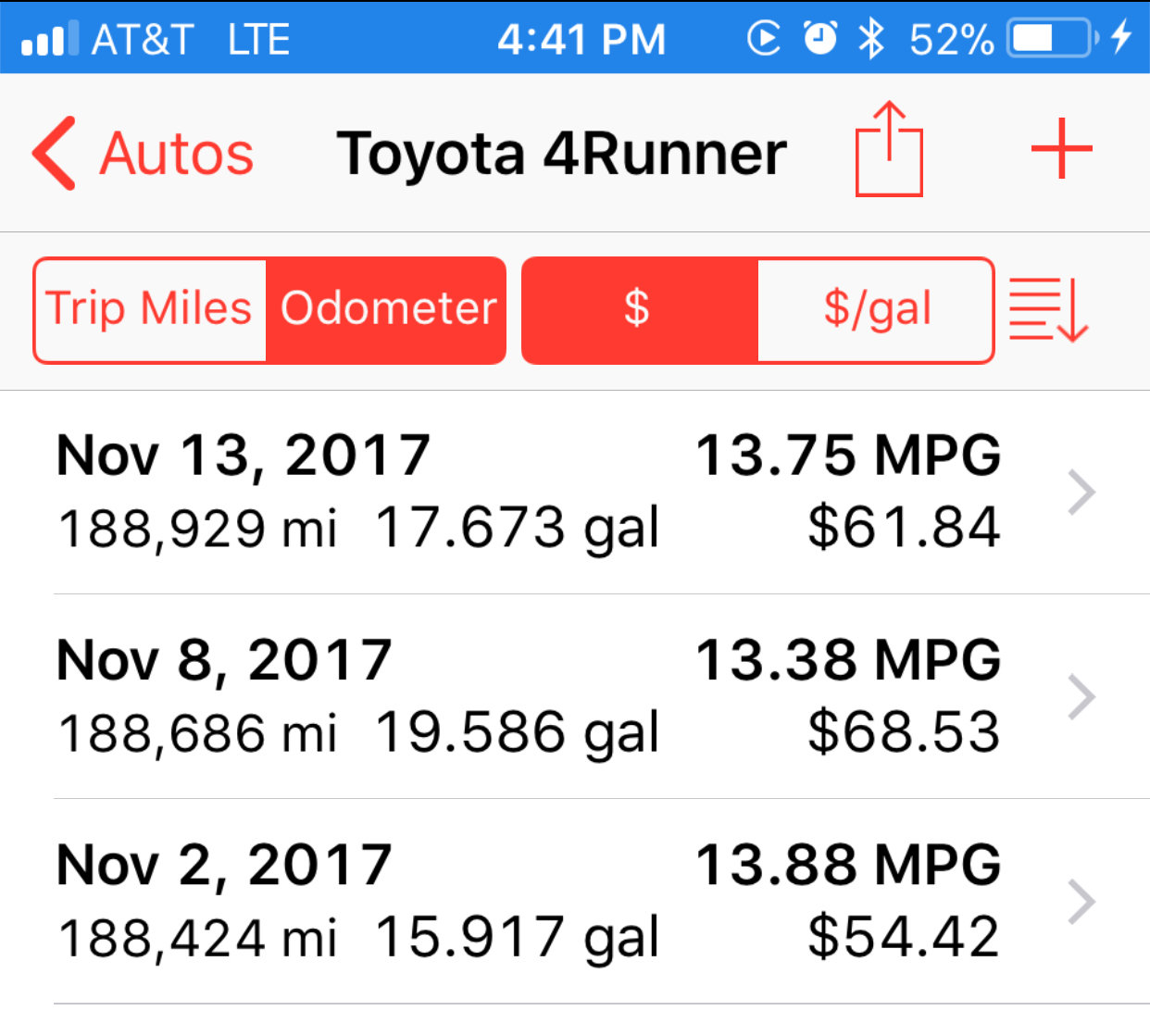Select the Odometer segment

coord(386,309)
